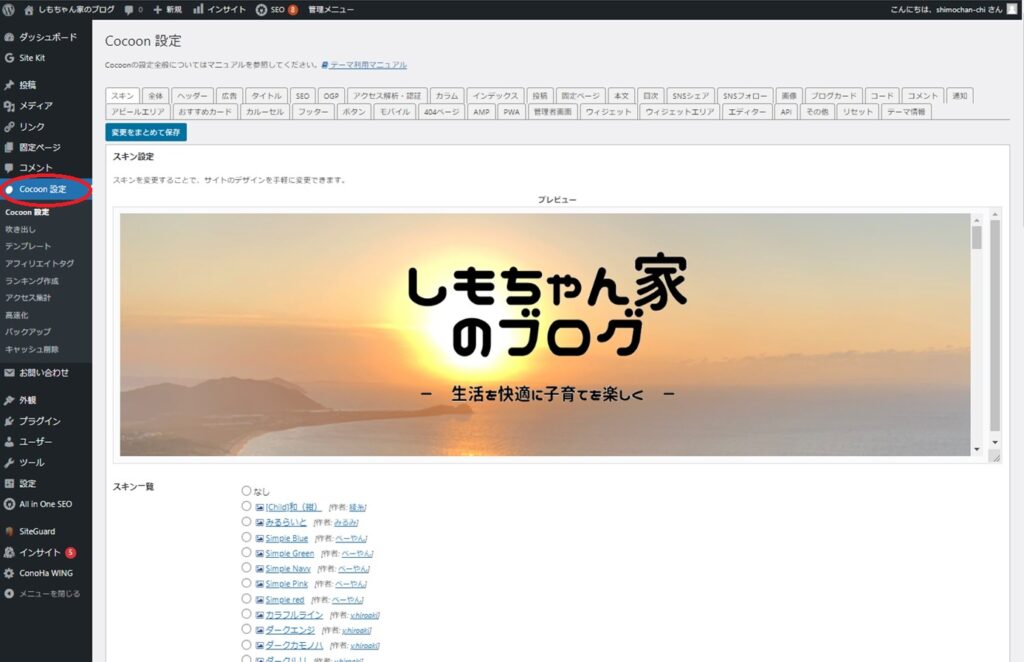This screenshot has height=662, width=1024.
Task: Open the プラグイン (plugins) sidebar icon
Action: (12, 421)
